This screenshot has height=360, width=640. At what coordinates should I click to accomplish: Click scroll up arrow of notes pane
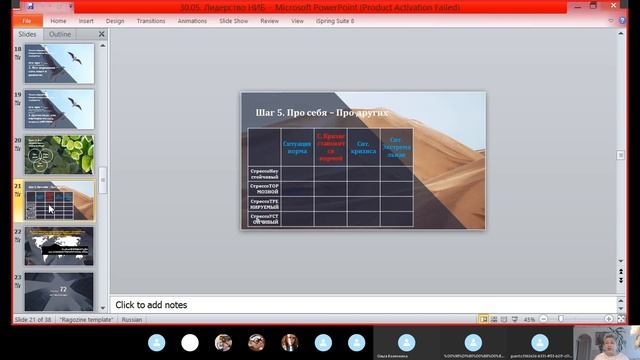click(x=621, y=301)
